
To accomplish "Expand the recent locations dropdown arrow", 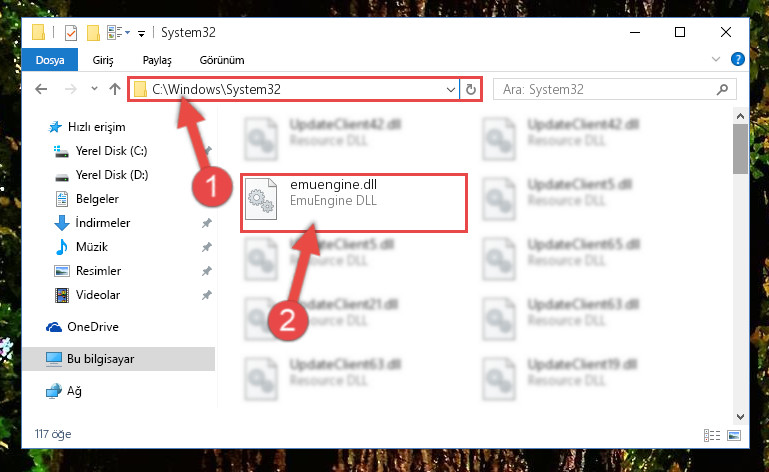I will [x=94, y=89].
